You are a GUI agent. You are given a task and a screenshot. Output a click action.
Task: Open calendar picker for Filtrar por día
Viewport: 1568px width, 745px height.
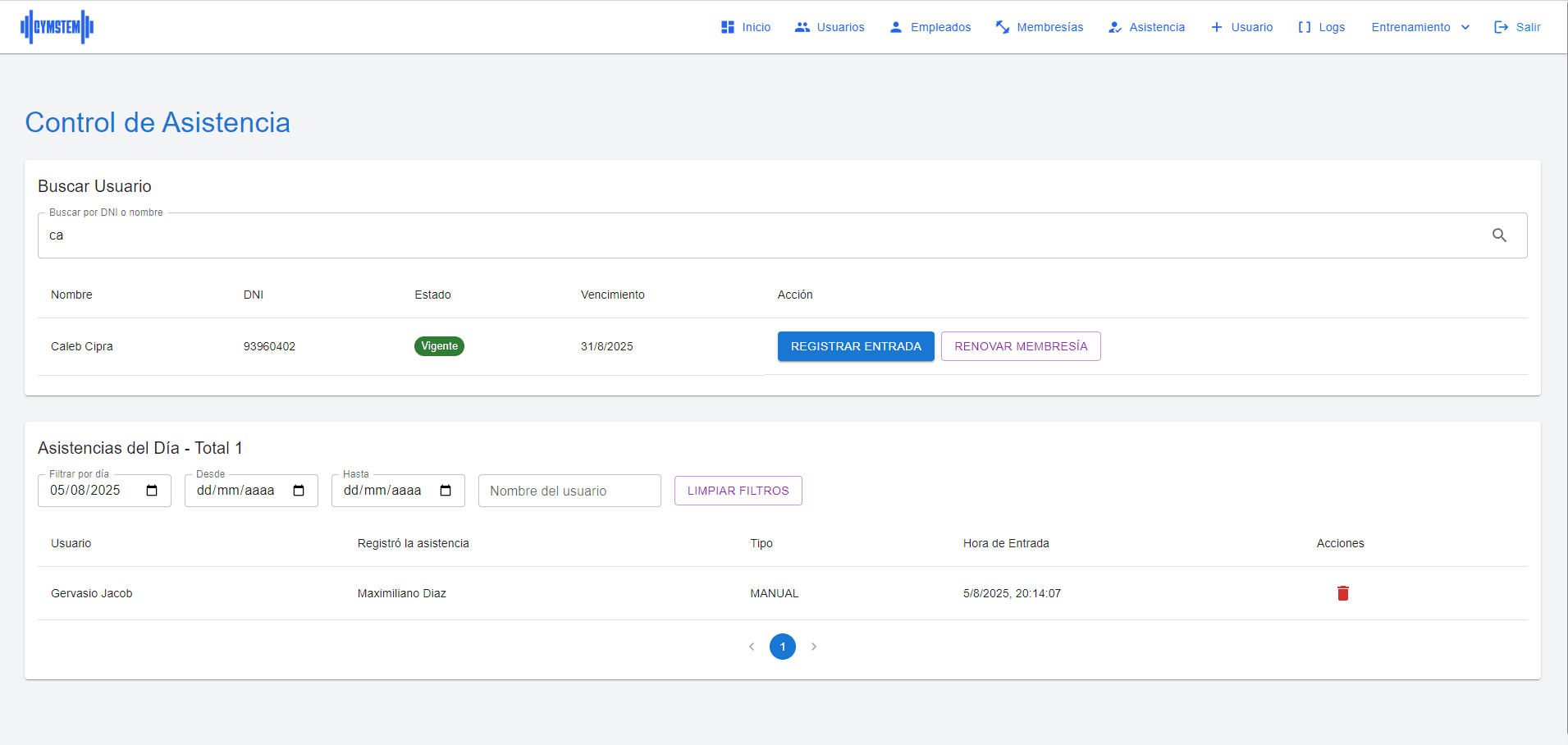[152, 491]
